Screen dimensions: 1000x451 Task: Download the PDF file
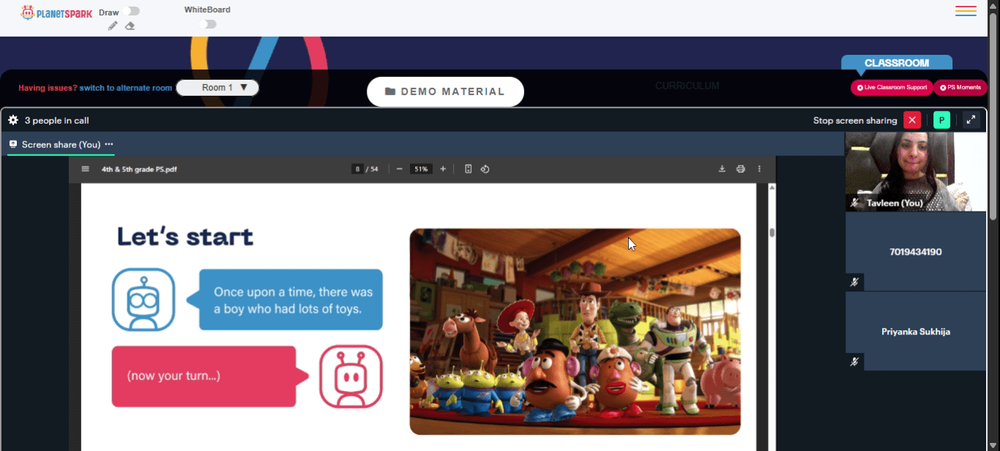point(722,169)
